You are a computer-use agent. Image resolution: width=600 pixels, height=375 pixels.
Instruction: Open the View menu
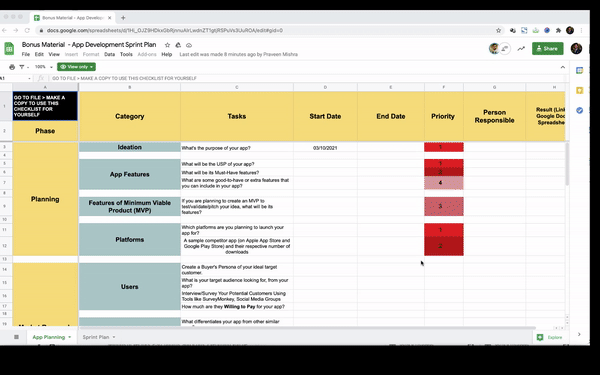pos(54,54)
